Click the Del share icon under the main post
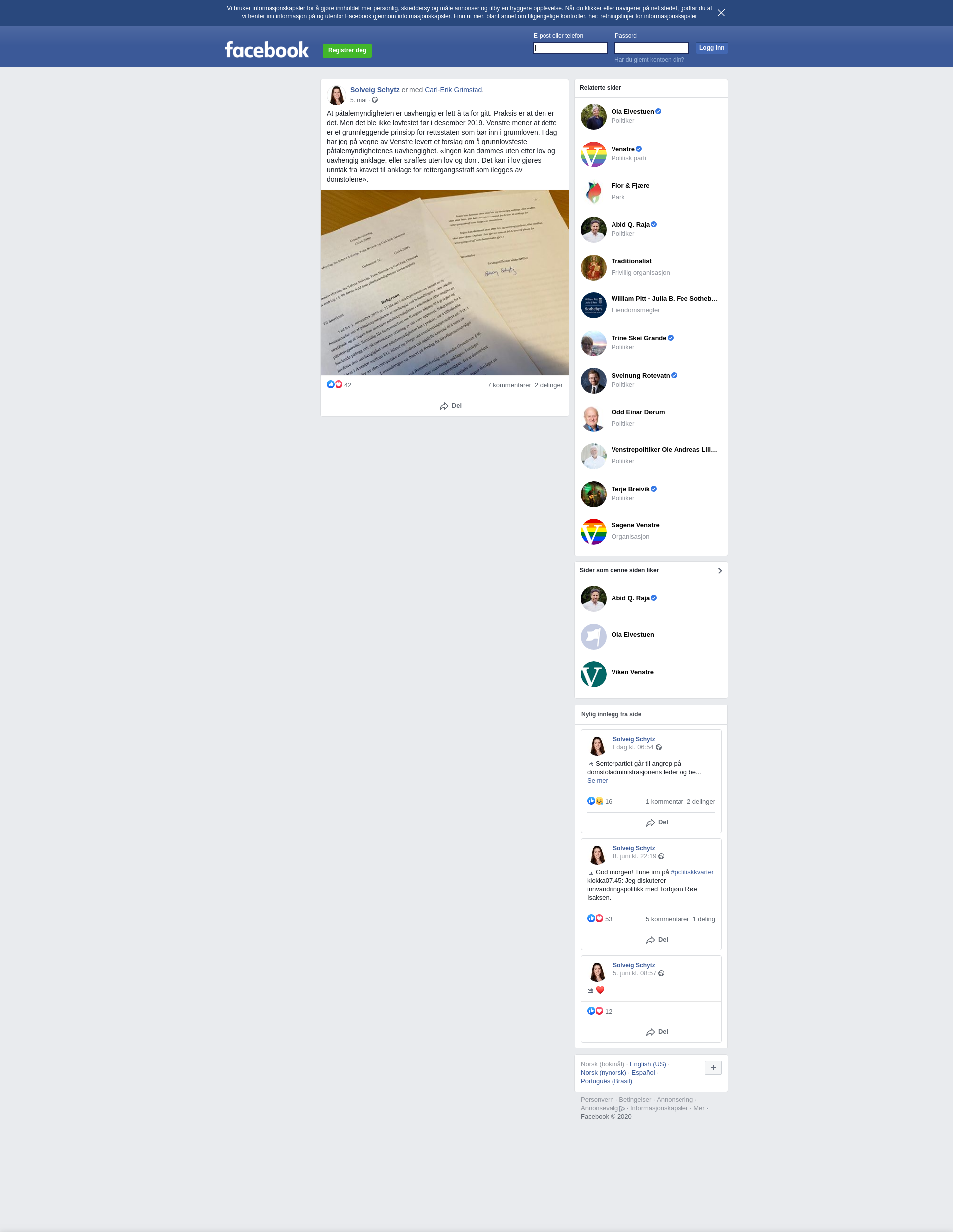Viewport: 953px width, 1232px height. click(x=444, y=406)
